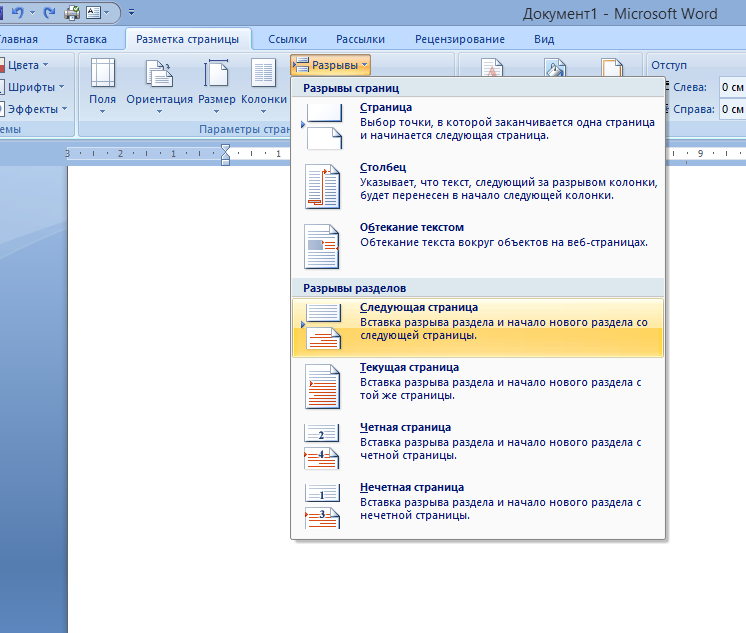
Task: Click the Ориентация page orientation icon
Action: point(159,73)
